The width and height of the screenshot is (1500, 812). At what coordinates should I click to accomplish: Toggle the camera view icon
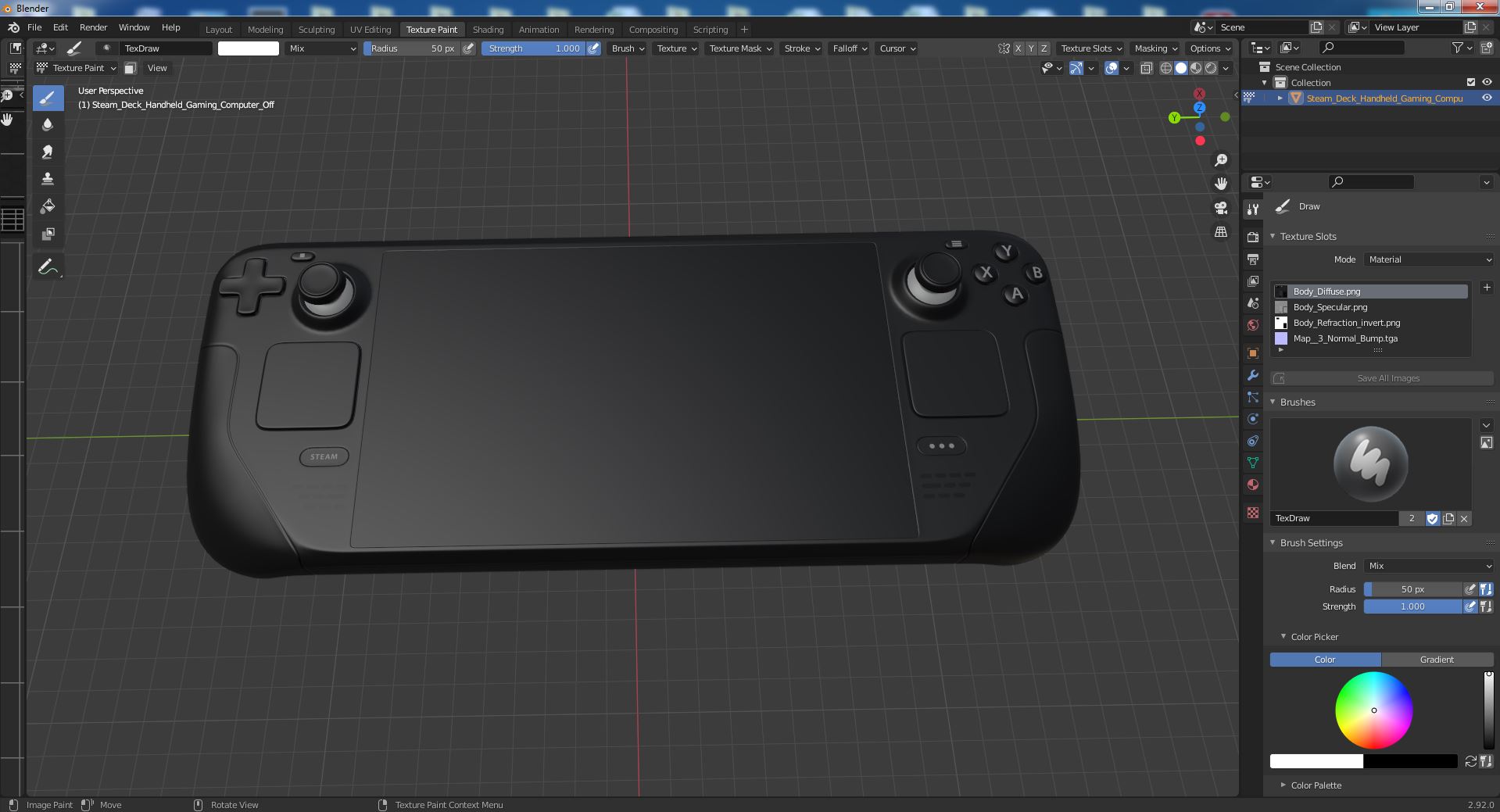[1221, 208]
